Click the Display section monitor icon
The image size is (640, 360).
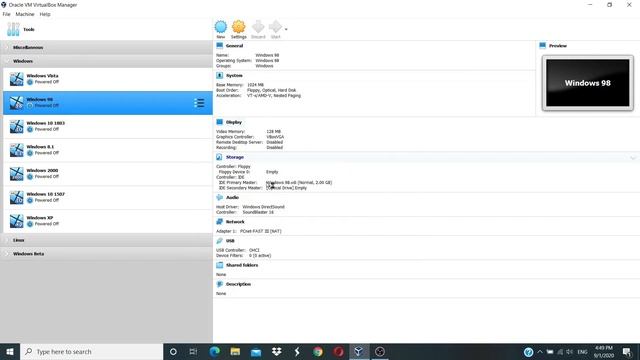(220, 122)
